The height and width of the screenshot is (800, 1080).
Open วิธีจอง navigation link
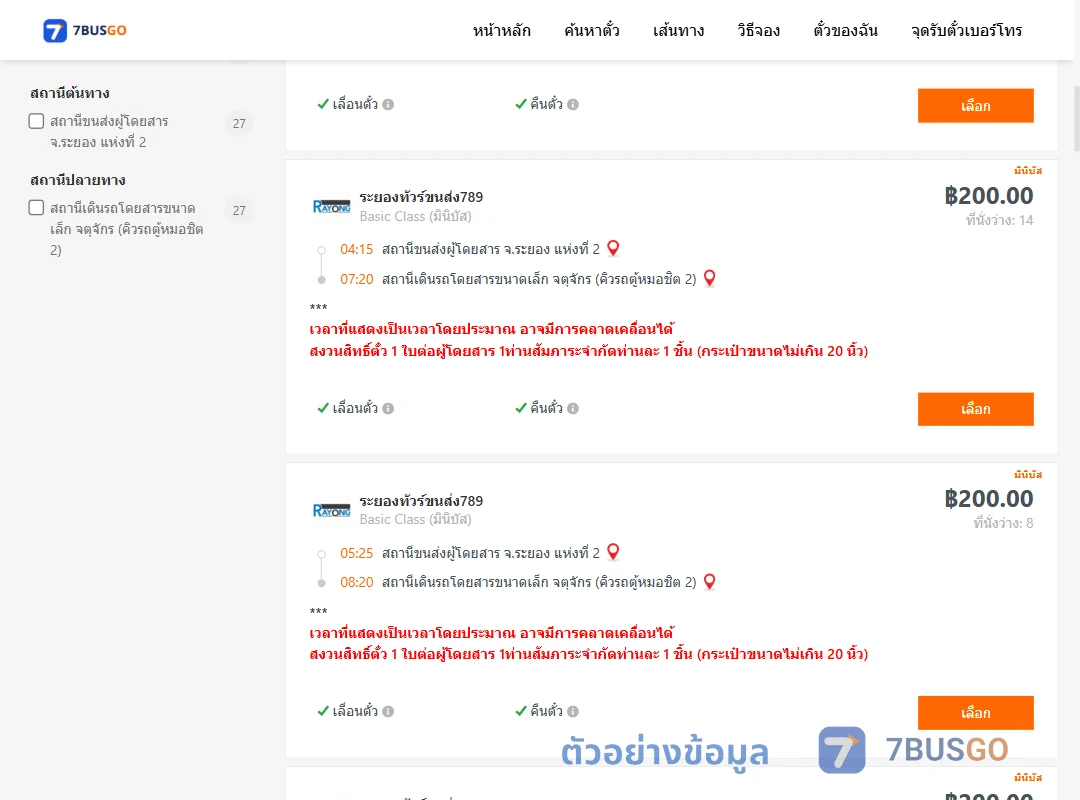[x=758, y=30]
